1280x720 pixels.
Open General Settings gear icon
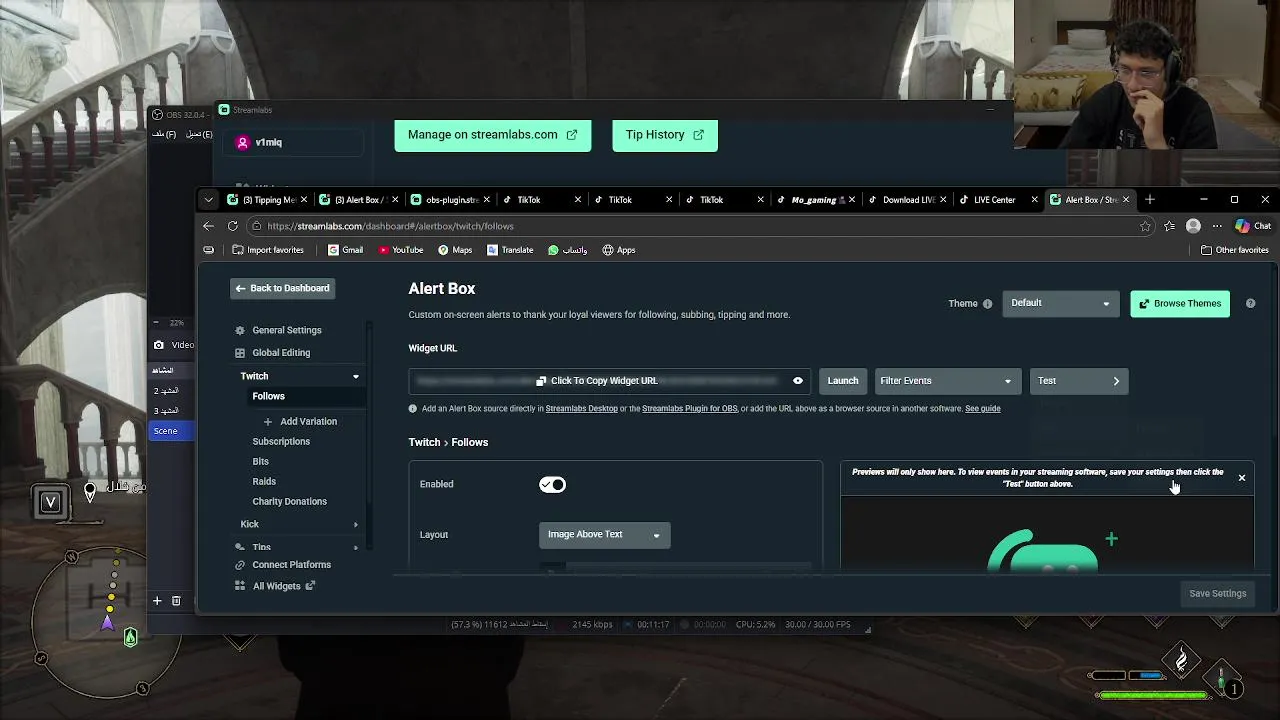(240, 330)
